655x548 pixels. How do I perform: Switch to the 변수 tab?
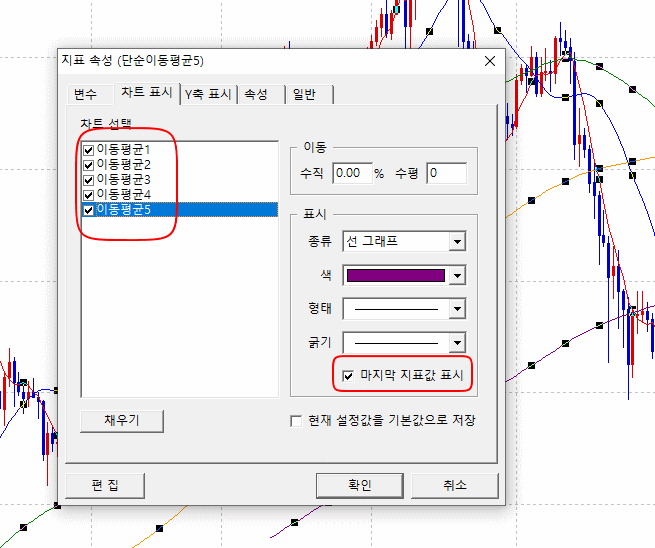pos(85,94)
